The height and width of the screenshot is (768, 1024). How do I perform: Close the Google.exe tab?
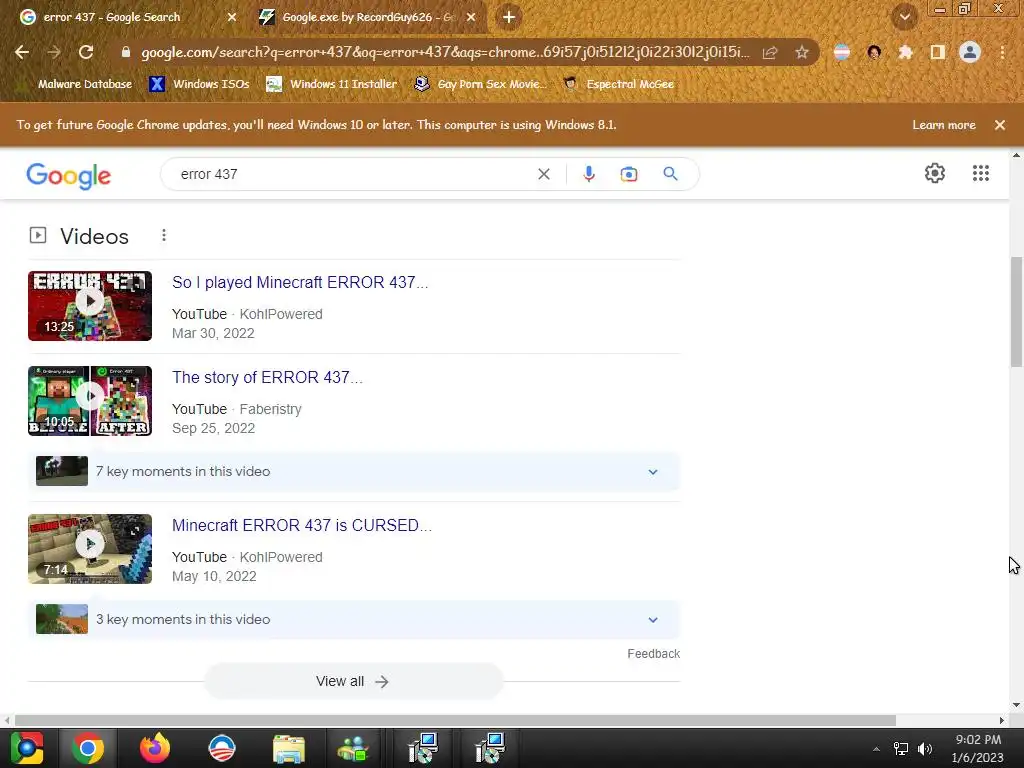point(471,18)
